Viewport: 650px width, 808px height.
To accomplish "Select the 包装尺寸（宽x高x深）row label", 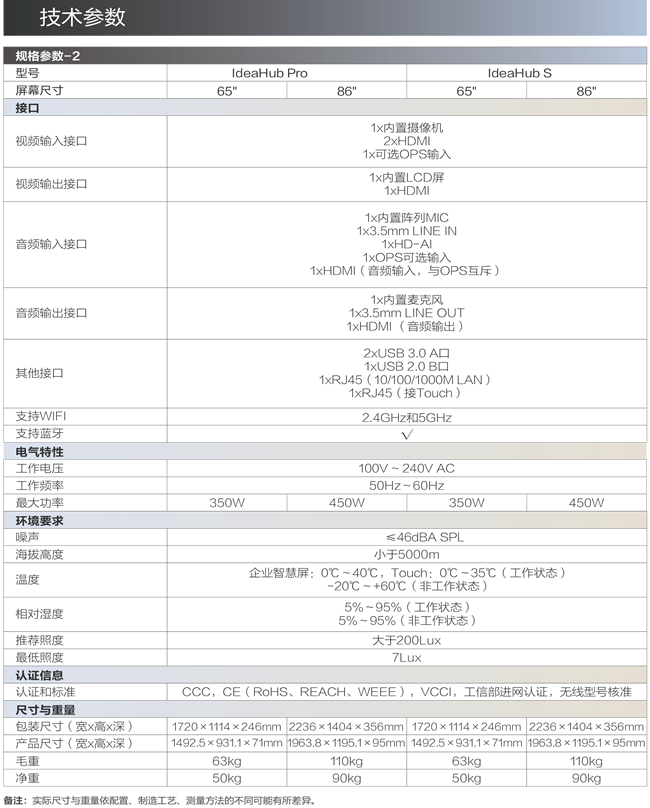I will coord(74,727).
